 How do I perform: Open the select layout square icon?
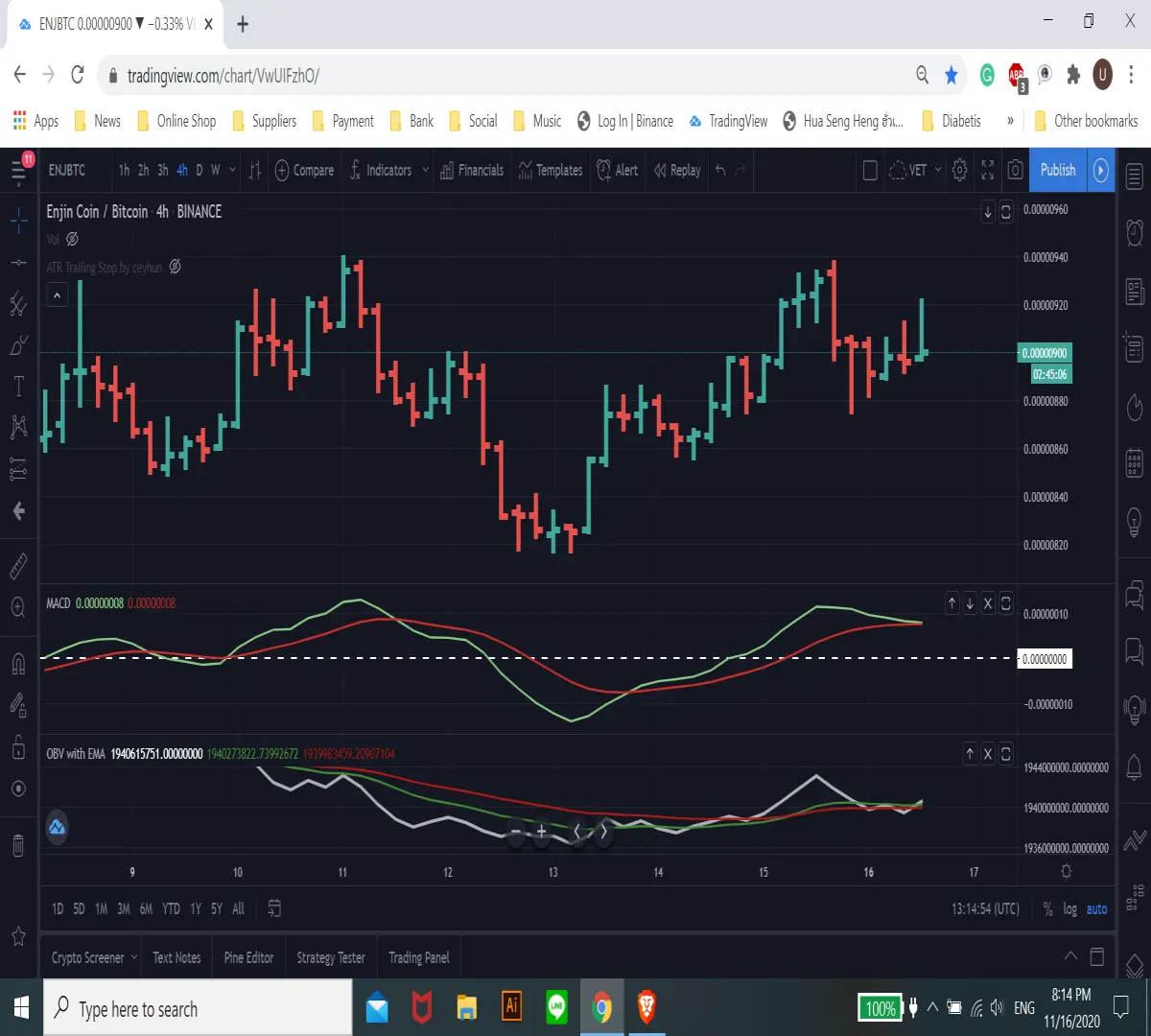[x=870, y=170]
